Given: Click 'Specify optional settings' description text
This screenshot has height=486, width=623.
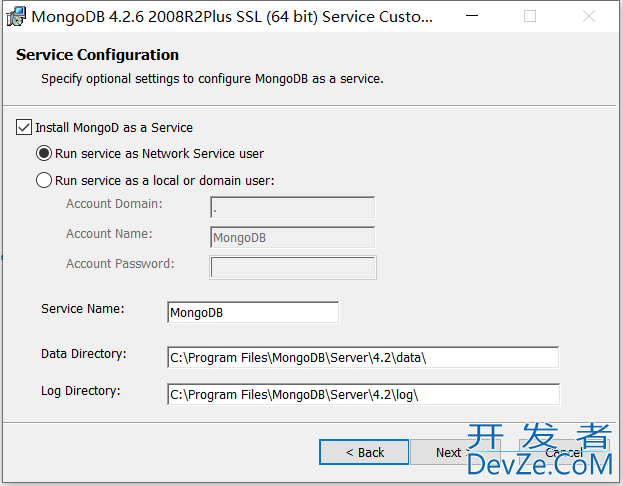Looking at the screenshot, I should point(212,79).
